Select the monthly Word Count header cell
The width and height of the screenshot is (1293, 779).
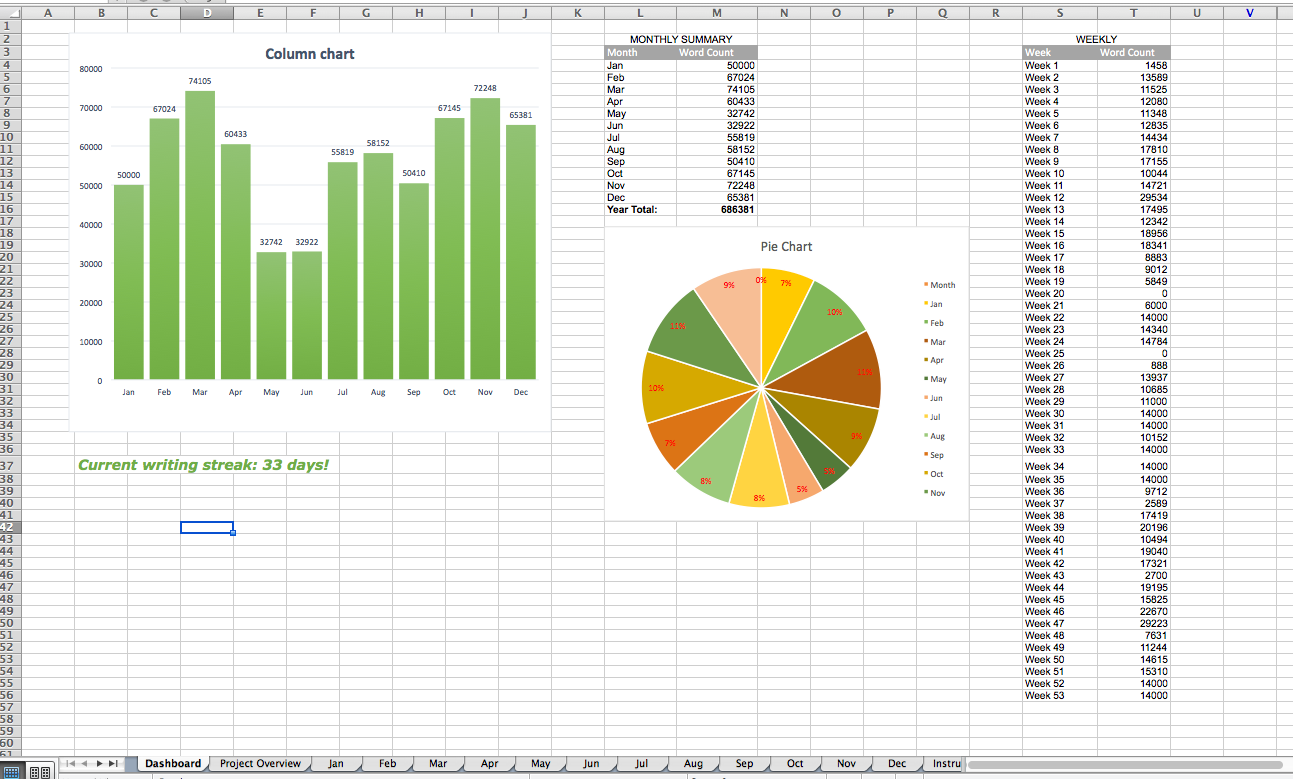[717, 52]
